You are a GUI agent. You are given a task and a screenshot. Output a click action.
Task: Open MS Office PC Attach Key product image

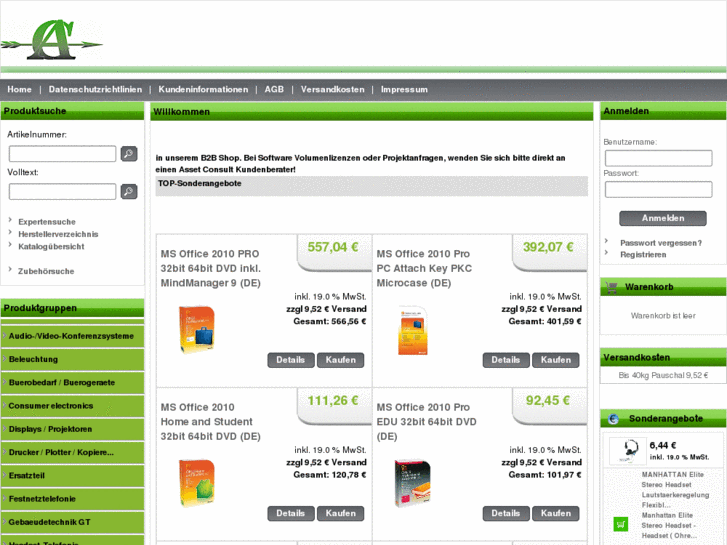(x=413, y=330)
